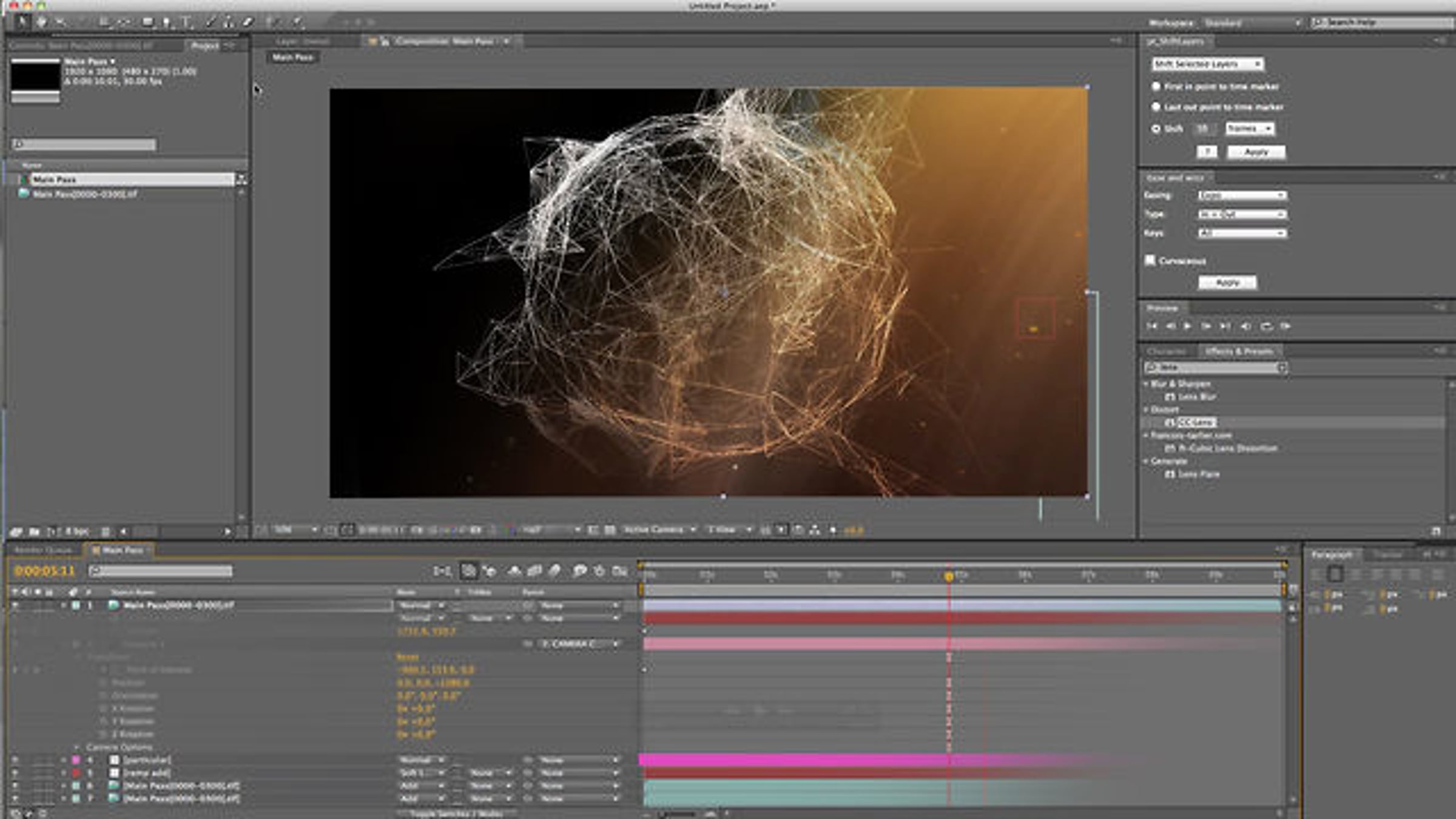The image size is (1456, 819).
Task: Select the Brush tool
Action: tap(210, 22)
